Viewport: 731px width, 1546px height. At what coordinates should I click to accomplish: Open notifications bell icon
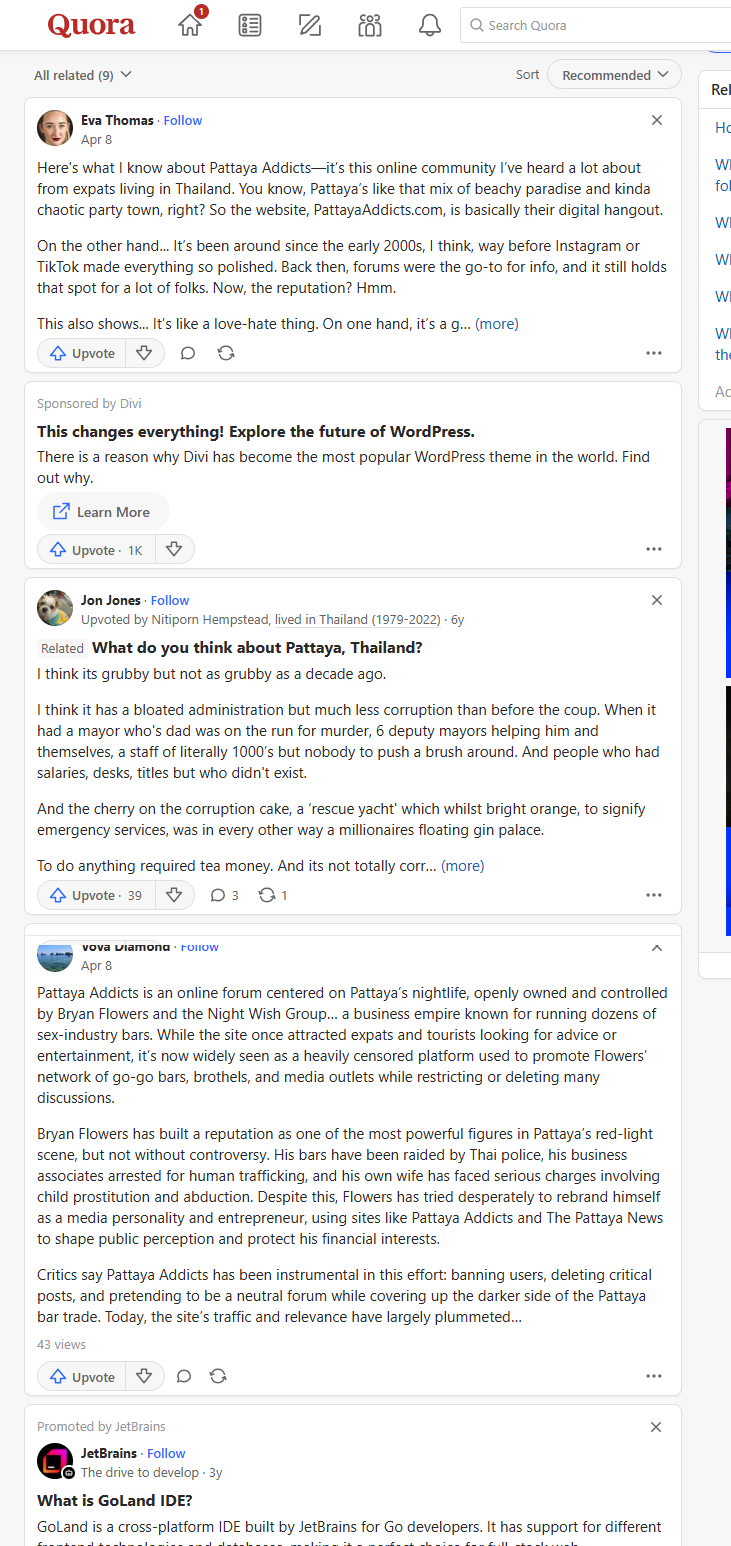click(430, 25)
